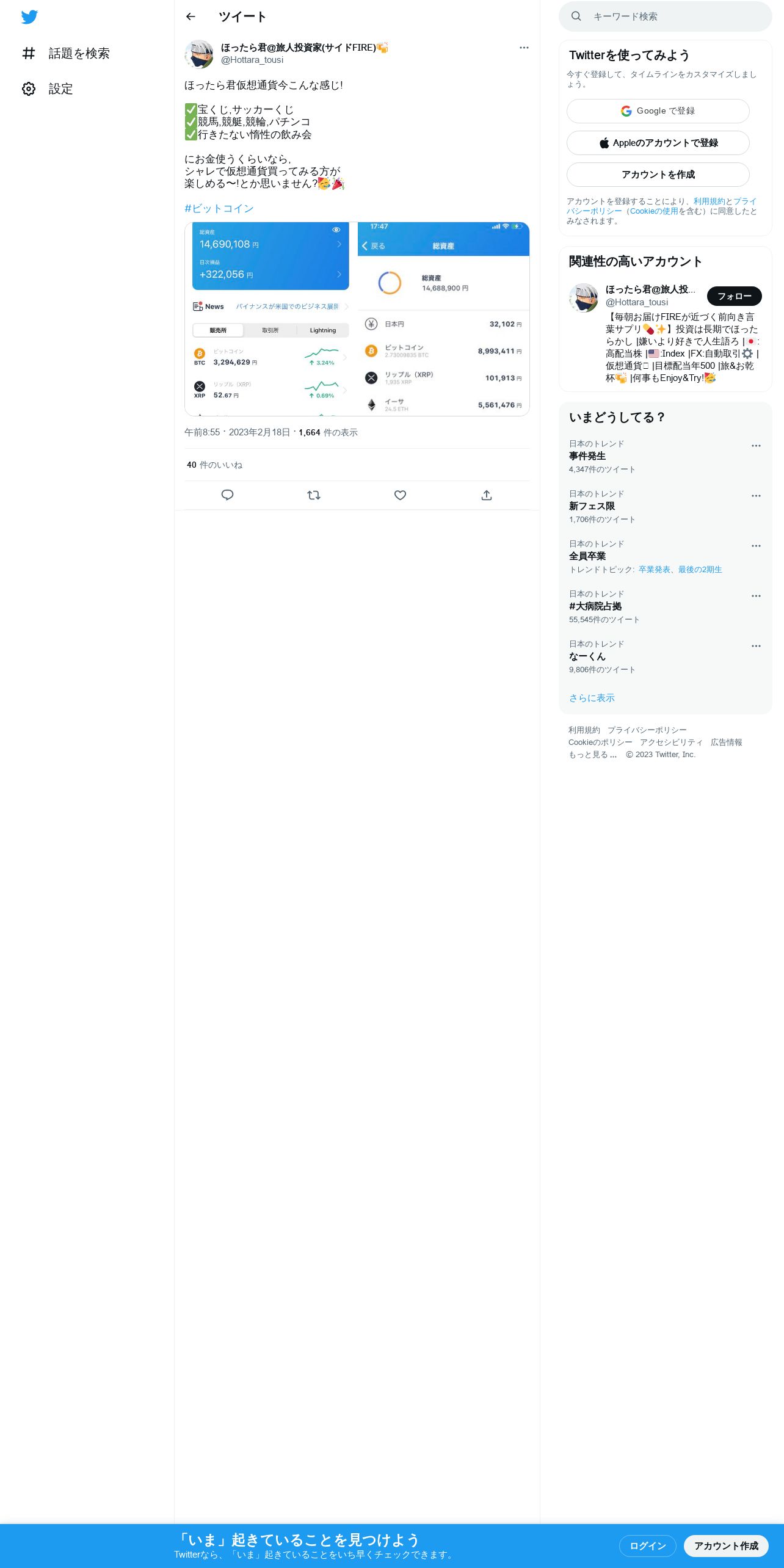Open options for 全員卒業 trend

pos(756,546)
